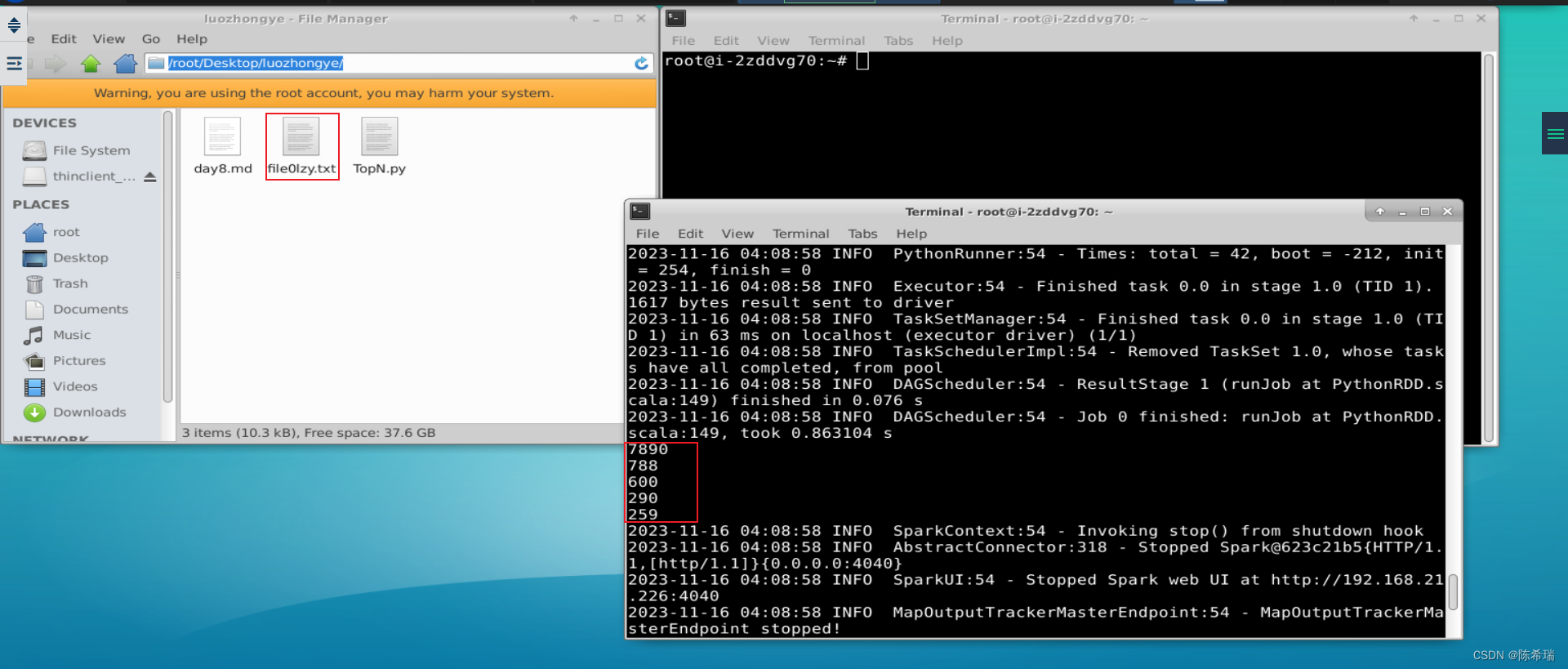Open View menu in background terminal
This screenshot has width=1568, height=669.
click(x=773, y=41)
